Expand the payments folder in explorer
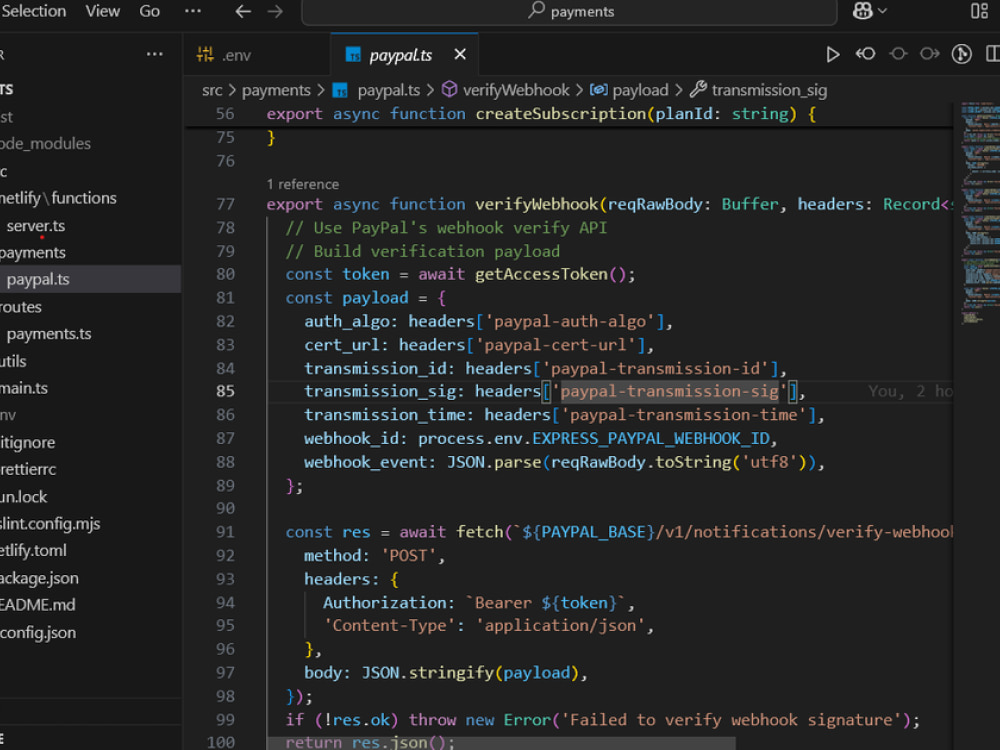The height and width of the screenshot is (750, 1000). pyautogui.click(x=33, y=253)
